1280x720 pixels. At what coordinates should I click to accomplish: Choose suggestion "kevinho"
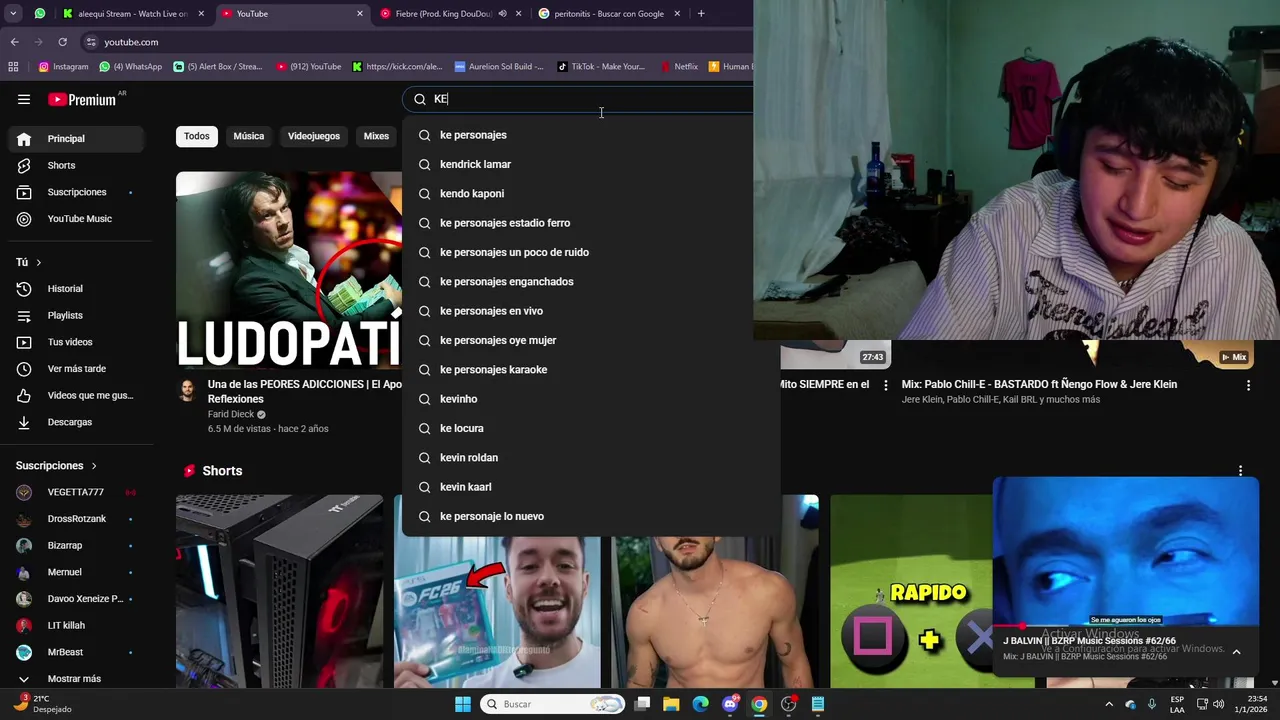pos(591,399)
